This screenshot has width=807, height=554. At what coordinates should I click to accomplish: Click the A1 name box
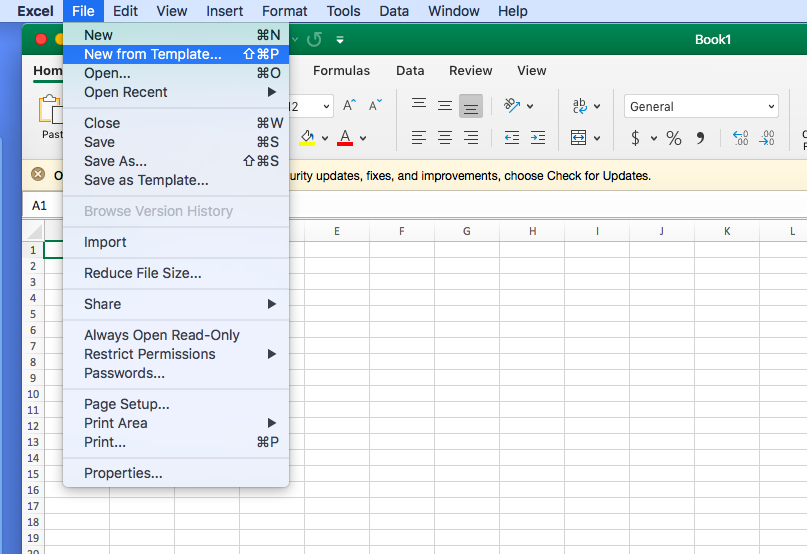click(x=43, y=205)
